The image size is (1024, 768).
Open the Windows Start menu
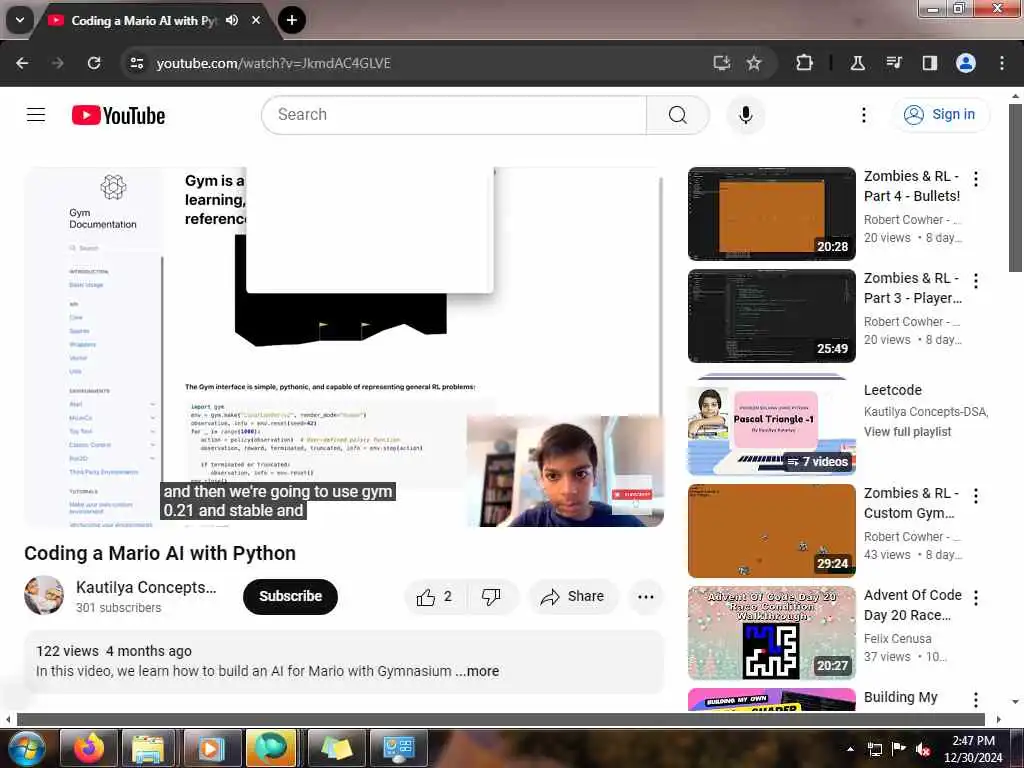pos(25,748)
